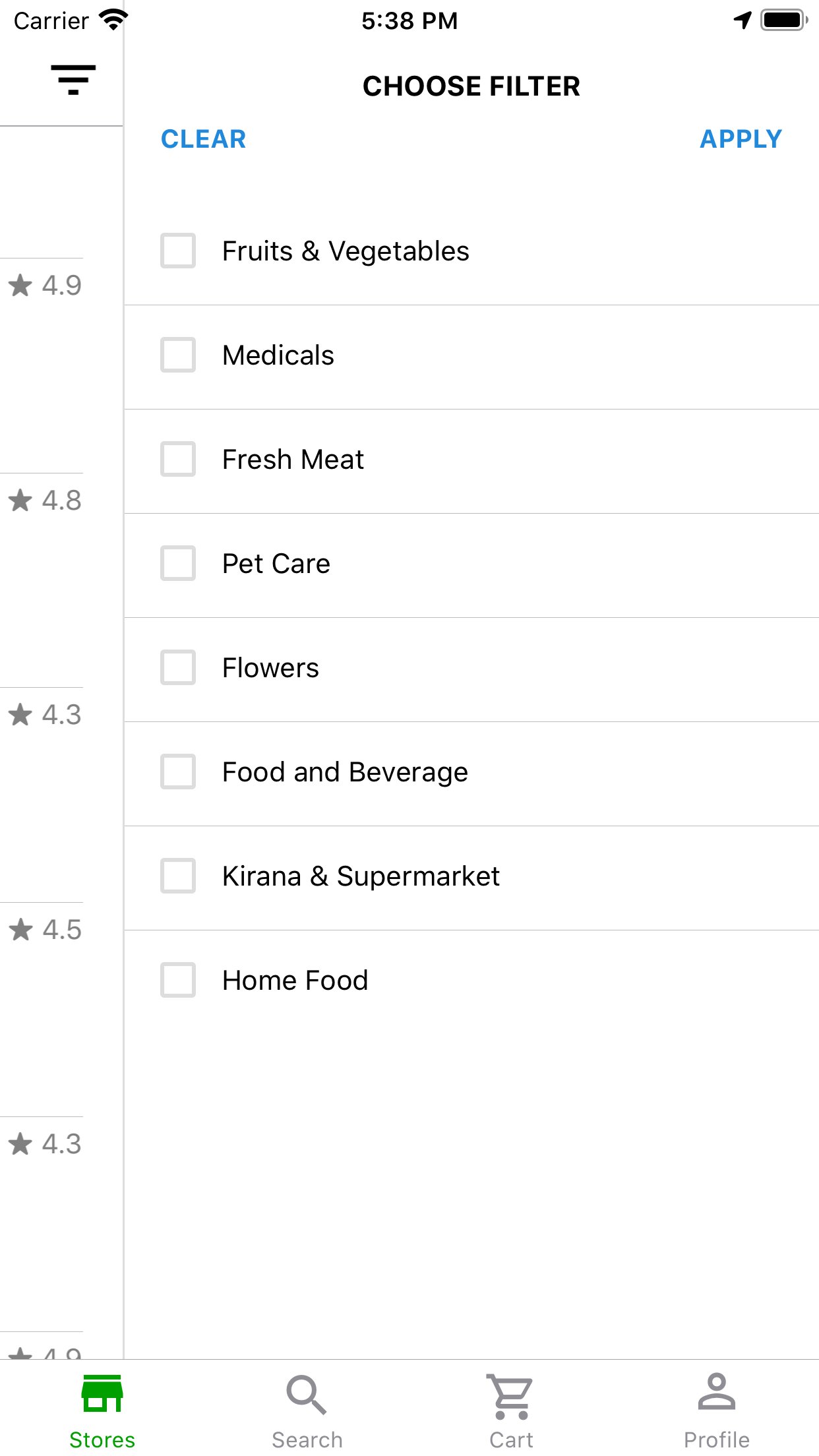This screenshot has height=1456, width=819.
Task: Go to the Profile person icon
Action: (x=716, y=1392)
